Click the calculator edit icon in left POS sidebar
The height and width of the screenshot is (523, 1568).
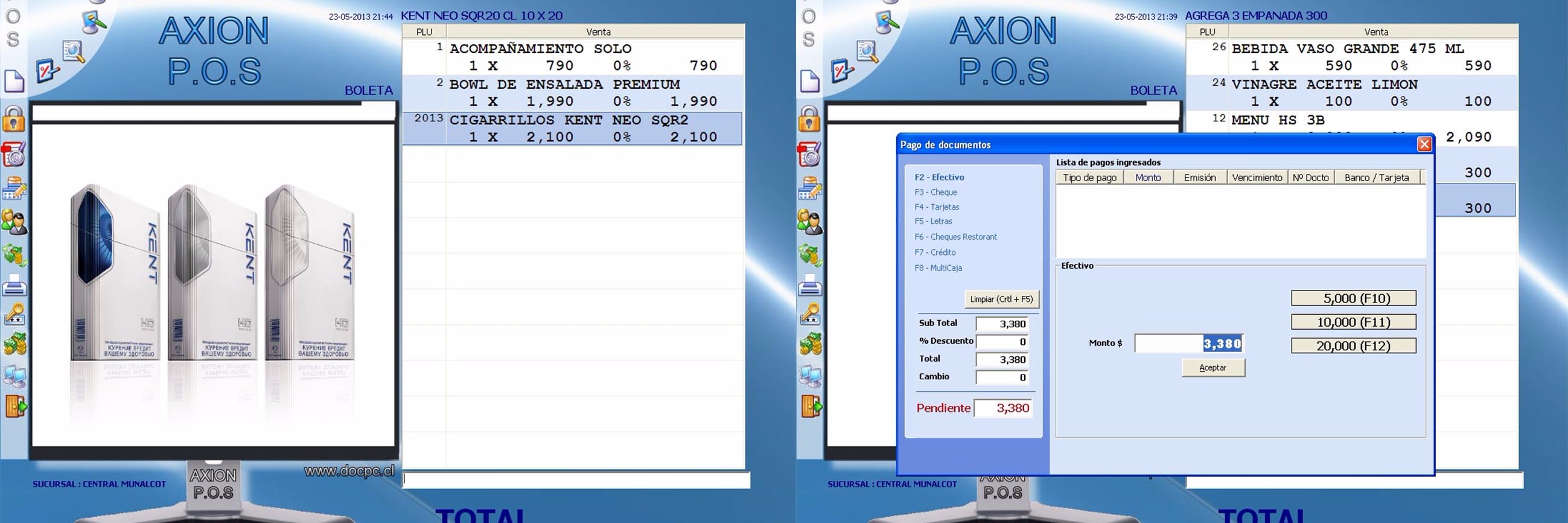click(14, 188)
